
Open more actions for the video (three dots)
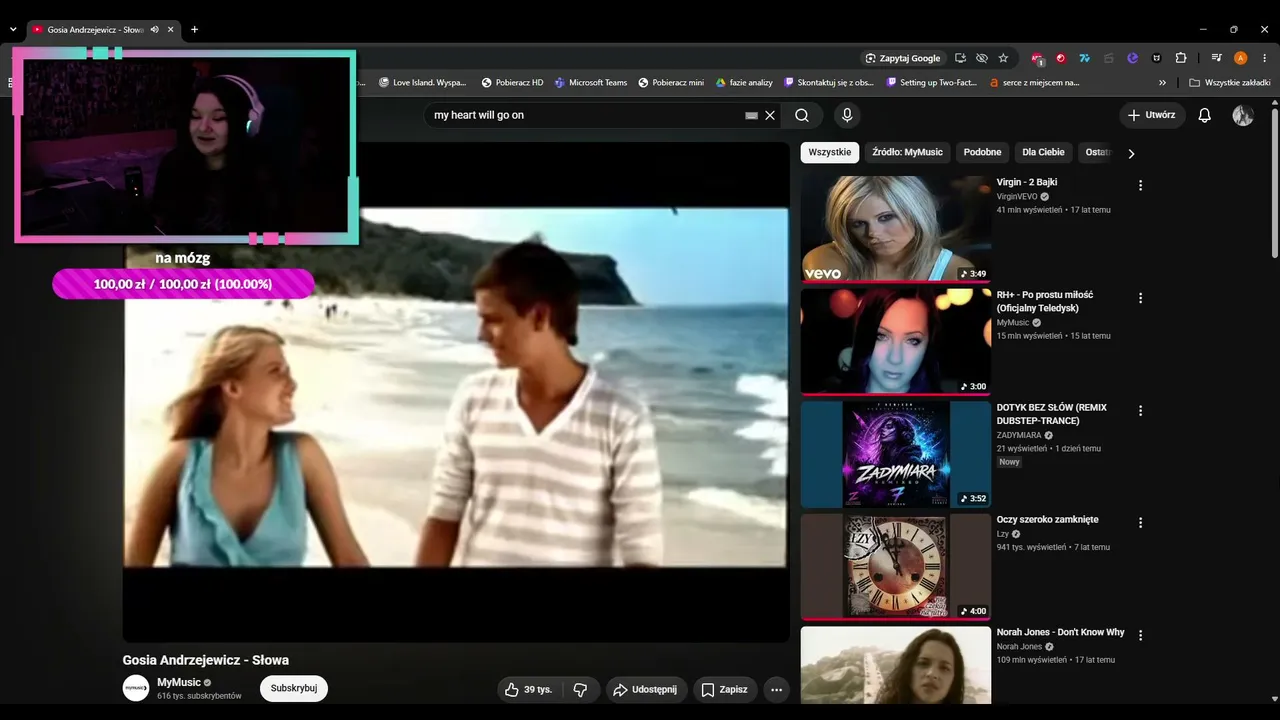[x=776, y=689]
